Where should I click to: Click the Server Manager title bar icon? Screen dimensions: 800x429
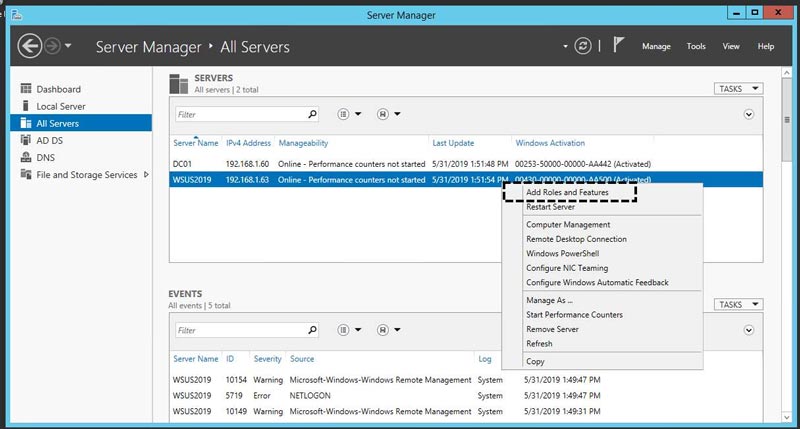pyautogui.click(x=17, y=15)
